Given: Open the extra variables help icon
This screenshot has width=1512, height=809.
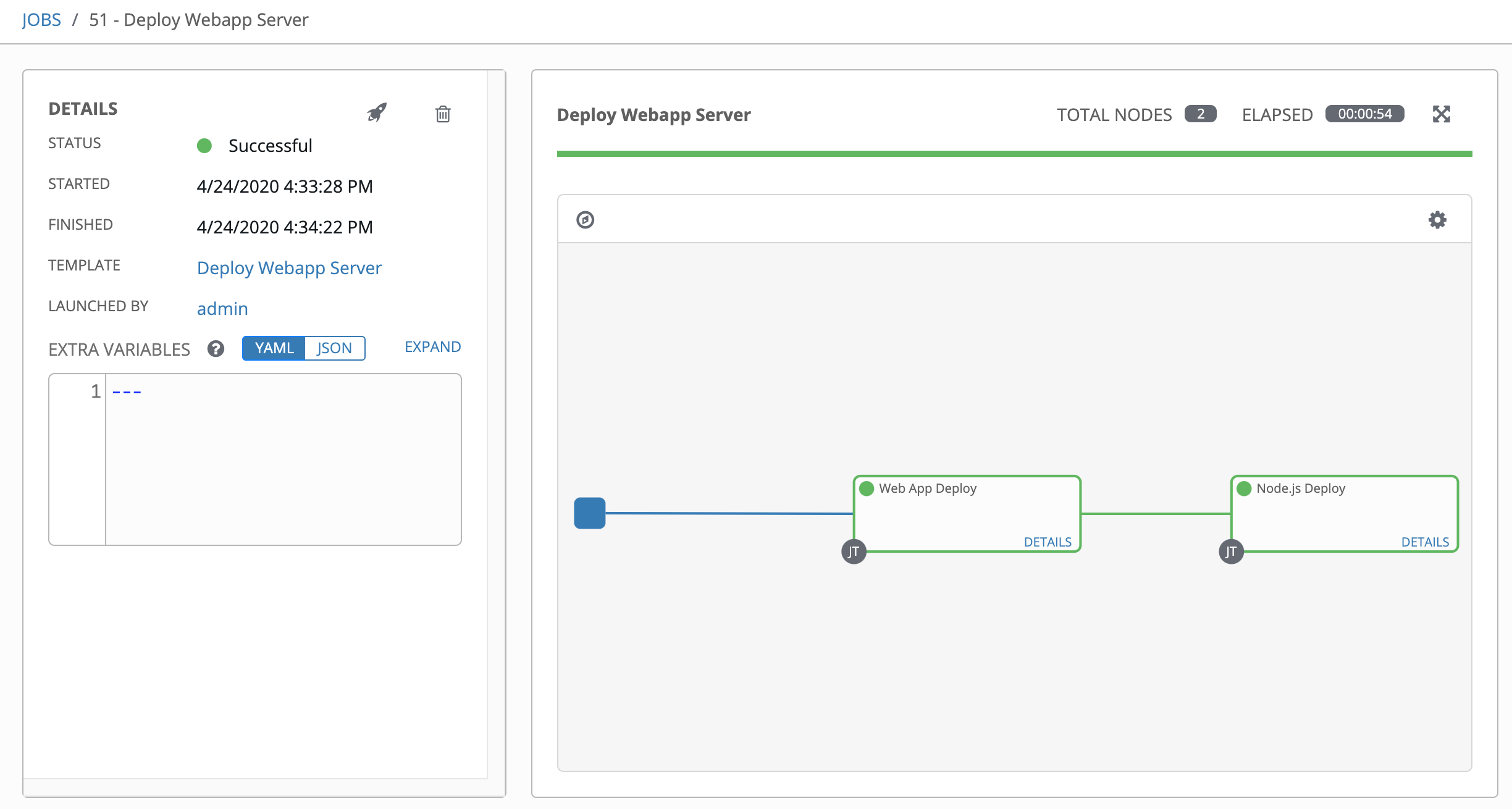Looking at the screenshot, I should coord(216,349).
